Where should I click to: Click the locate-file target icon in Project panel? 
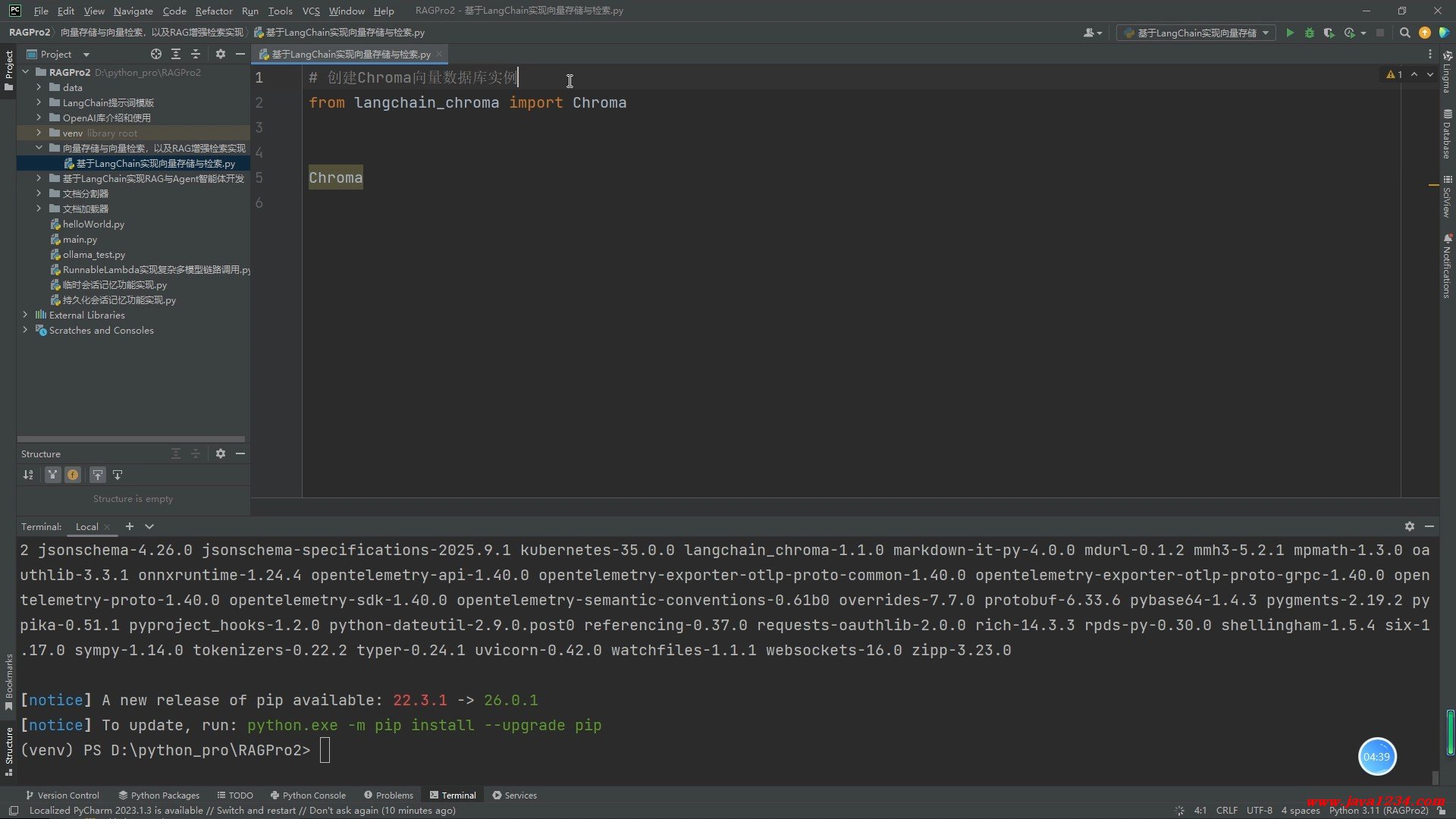click(156, 54)
